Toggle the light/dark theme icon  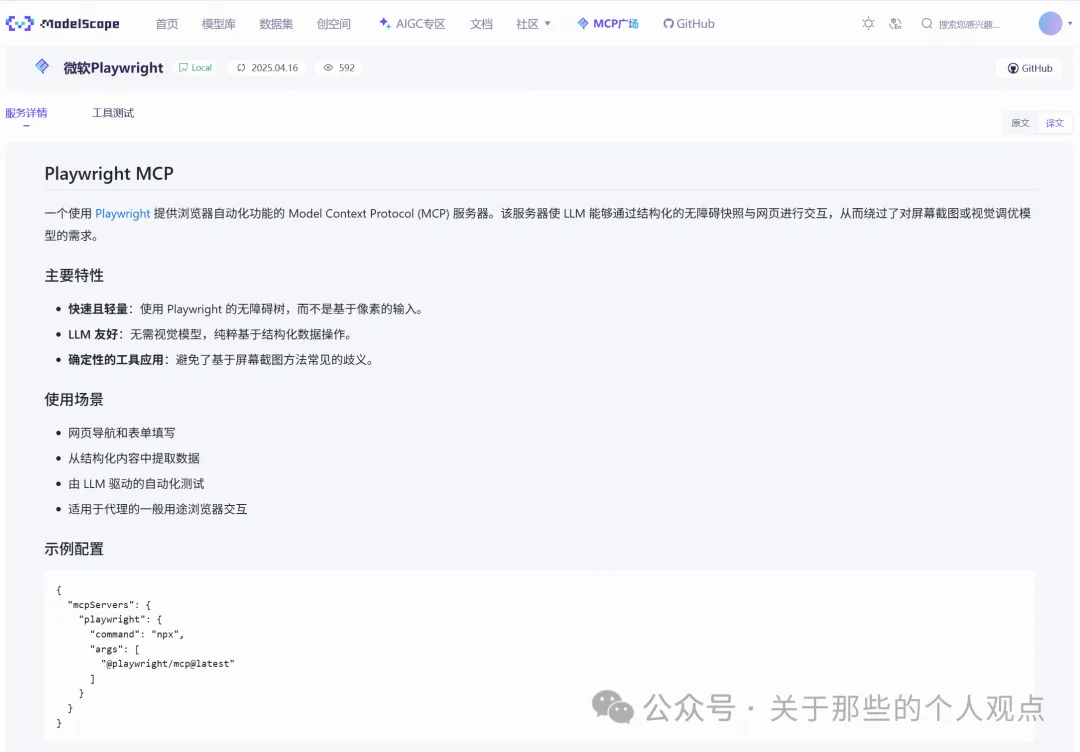(869, 23)
